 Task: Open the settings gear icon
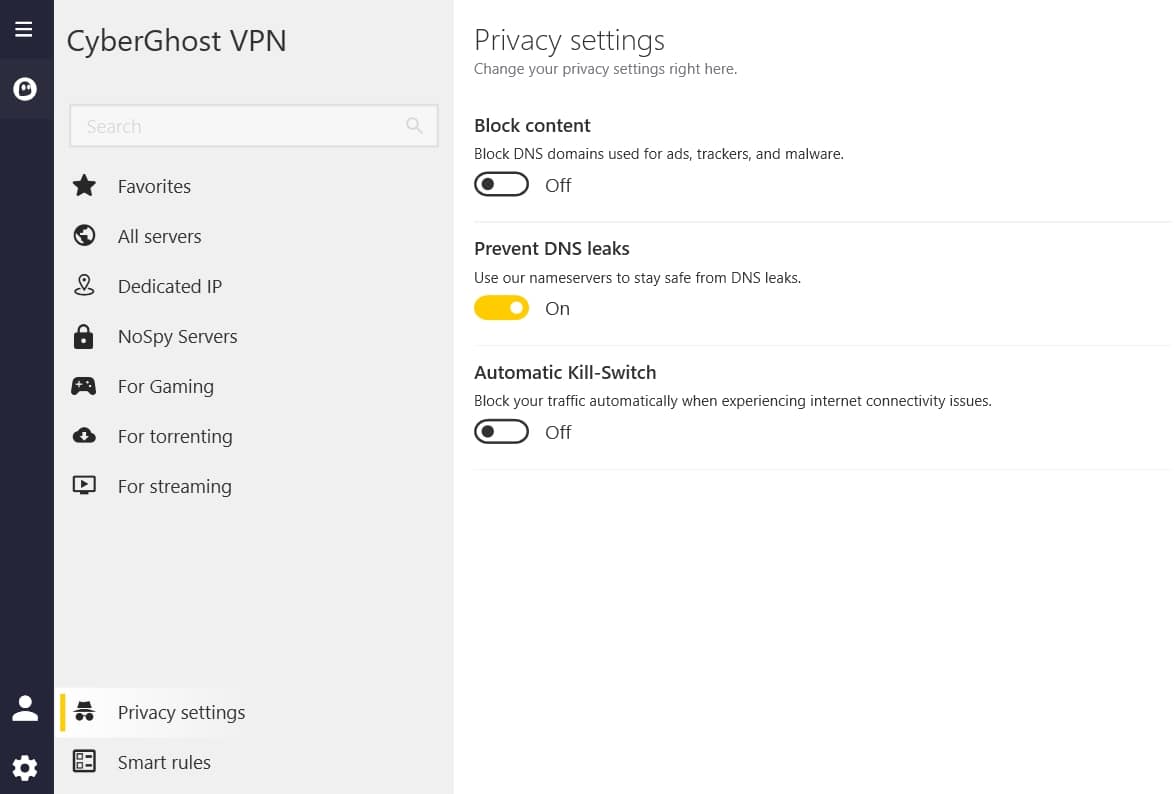[25, 768]
